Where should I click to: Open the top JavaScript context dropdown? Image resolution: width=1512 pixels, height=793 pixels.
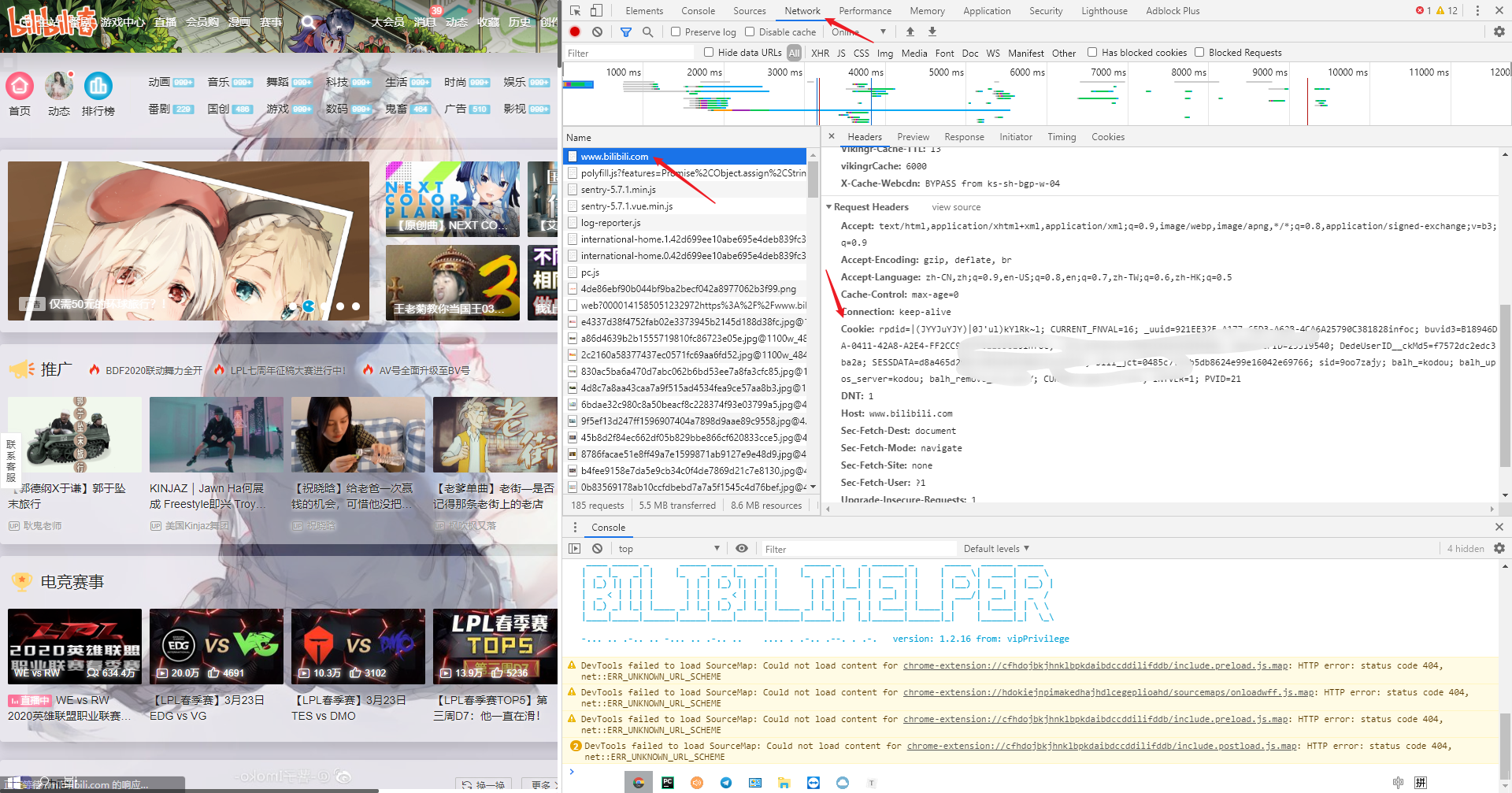(669, 548)
